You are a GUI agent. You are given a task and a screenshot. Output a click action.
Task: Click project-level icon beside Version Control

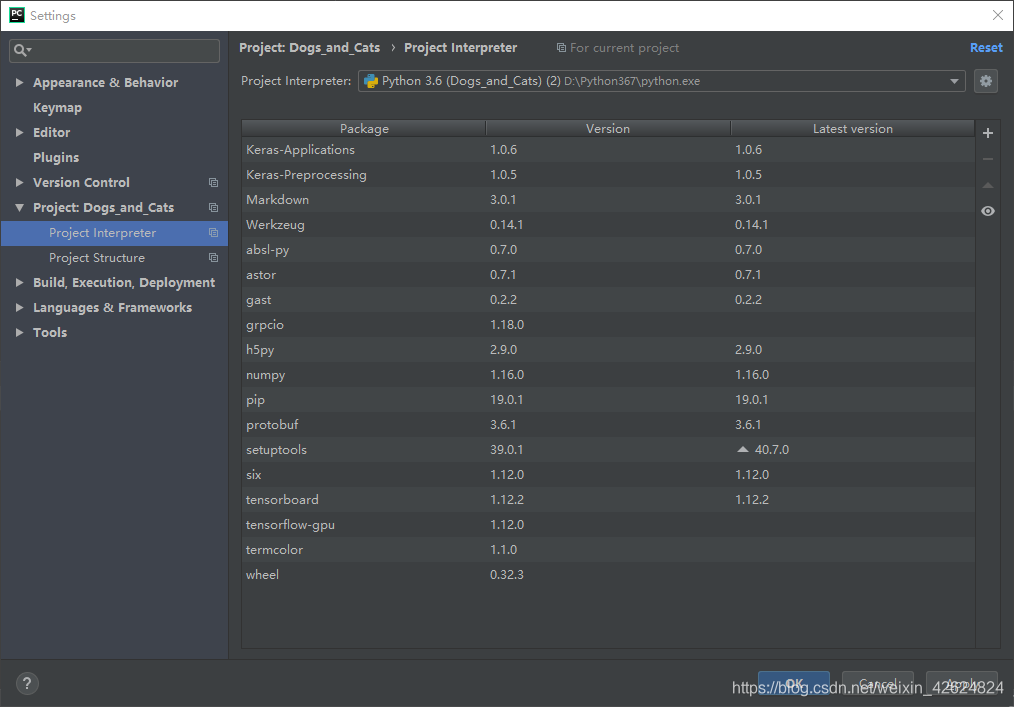click(213, 183)
